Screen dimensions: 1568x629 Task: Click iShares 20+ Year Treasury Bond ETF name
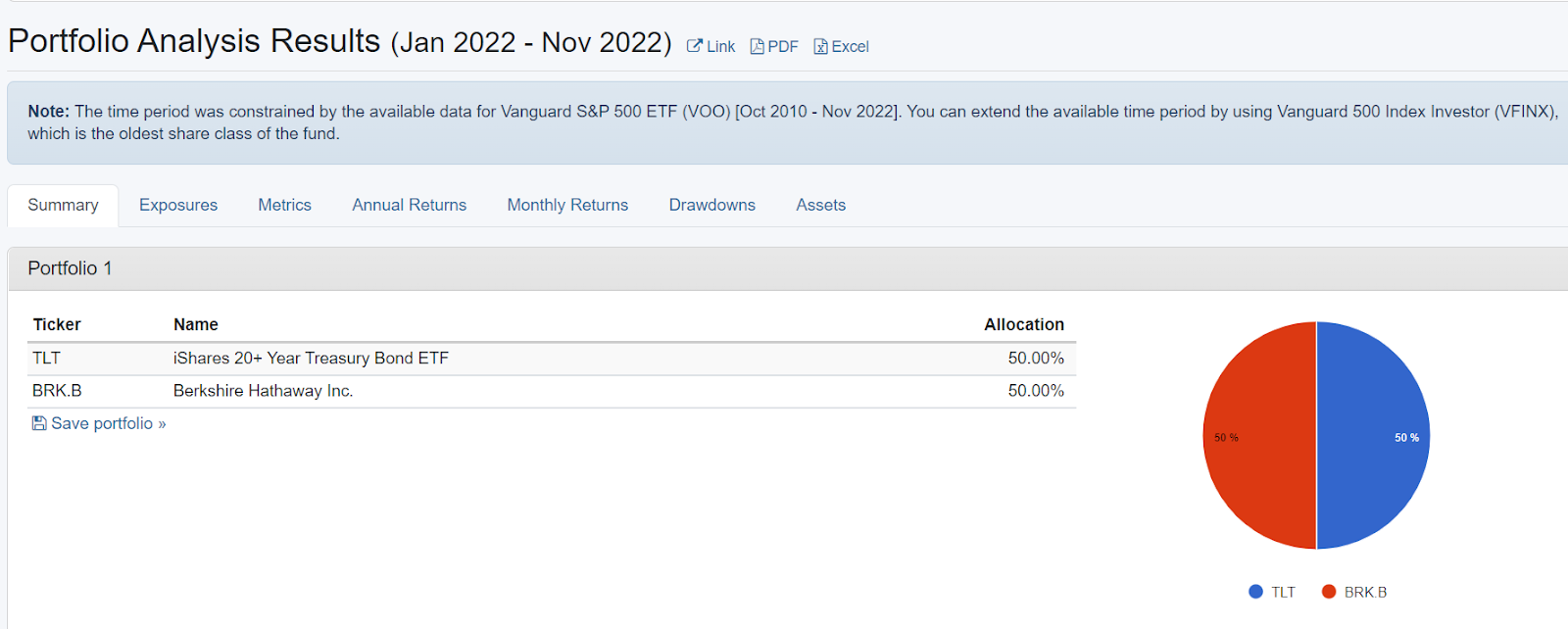[311, 359]
